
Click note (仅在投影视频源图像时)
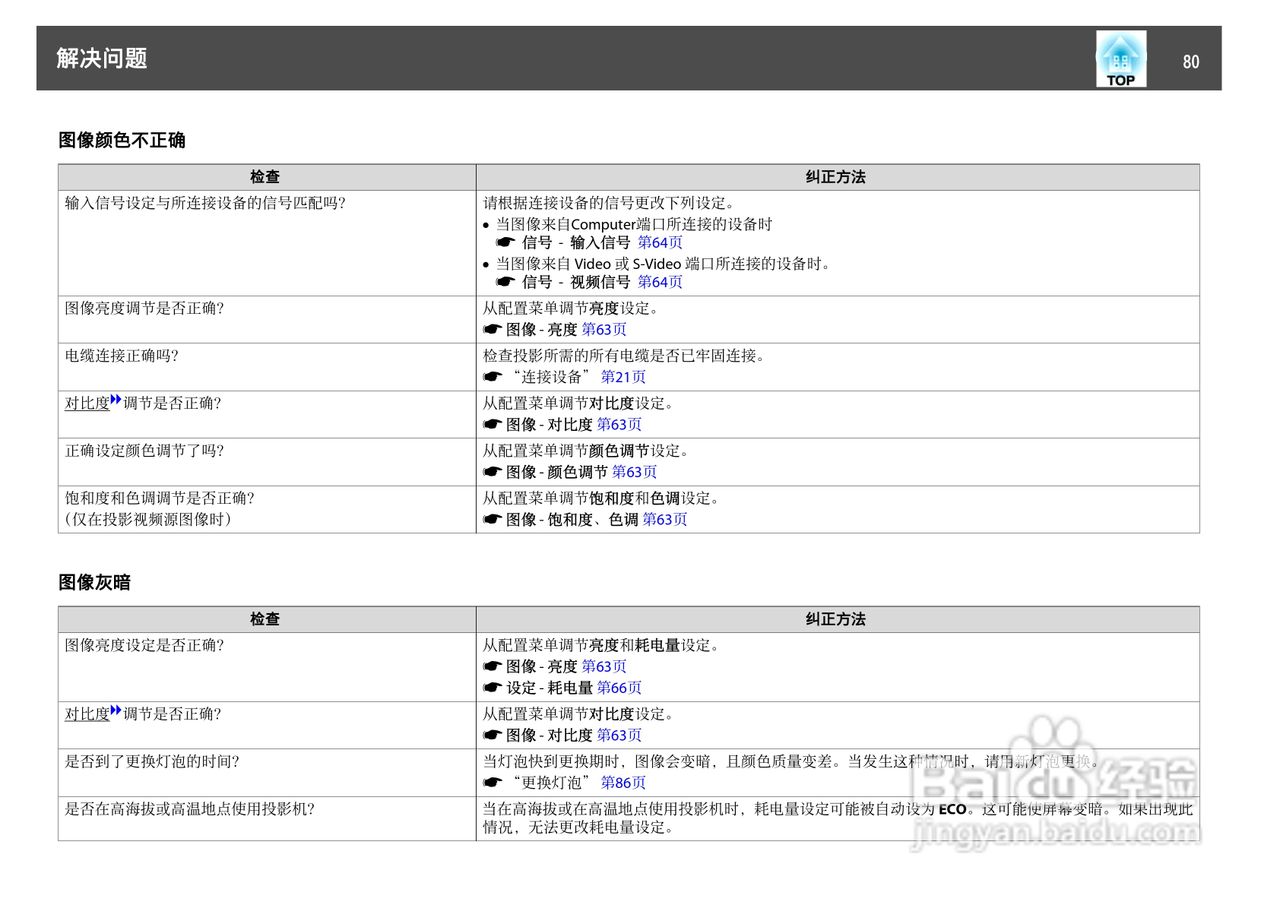pos(148,519)
